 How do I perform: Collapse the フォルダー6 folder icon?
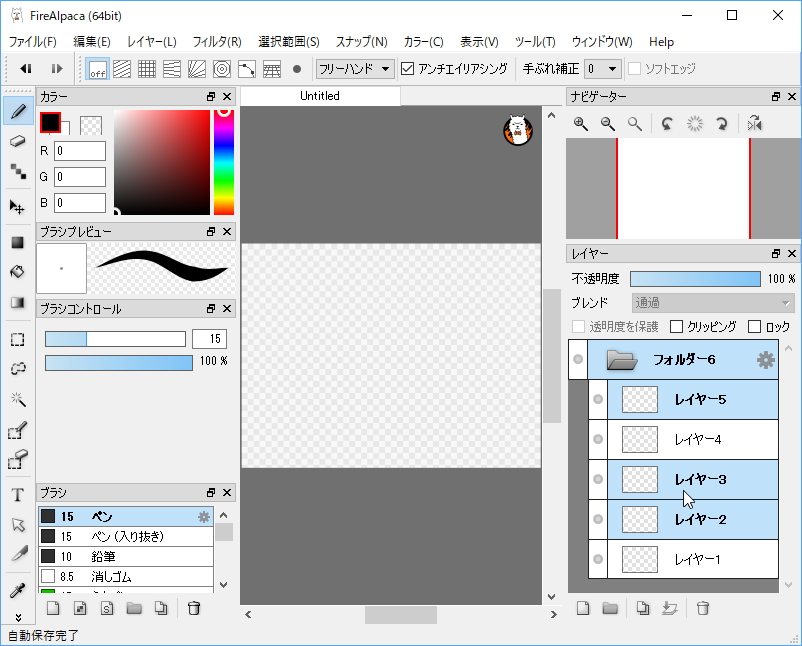(621, 360)
